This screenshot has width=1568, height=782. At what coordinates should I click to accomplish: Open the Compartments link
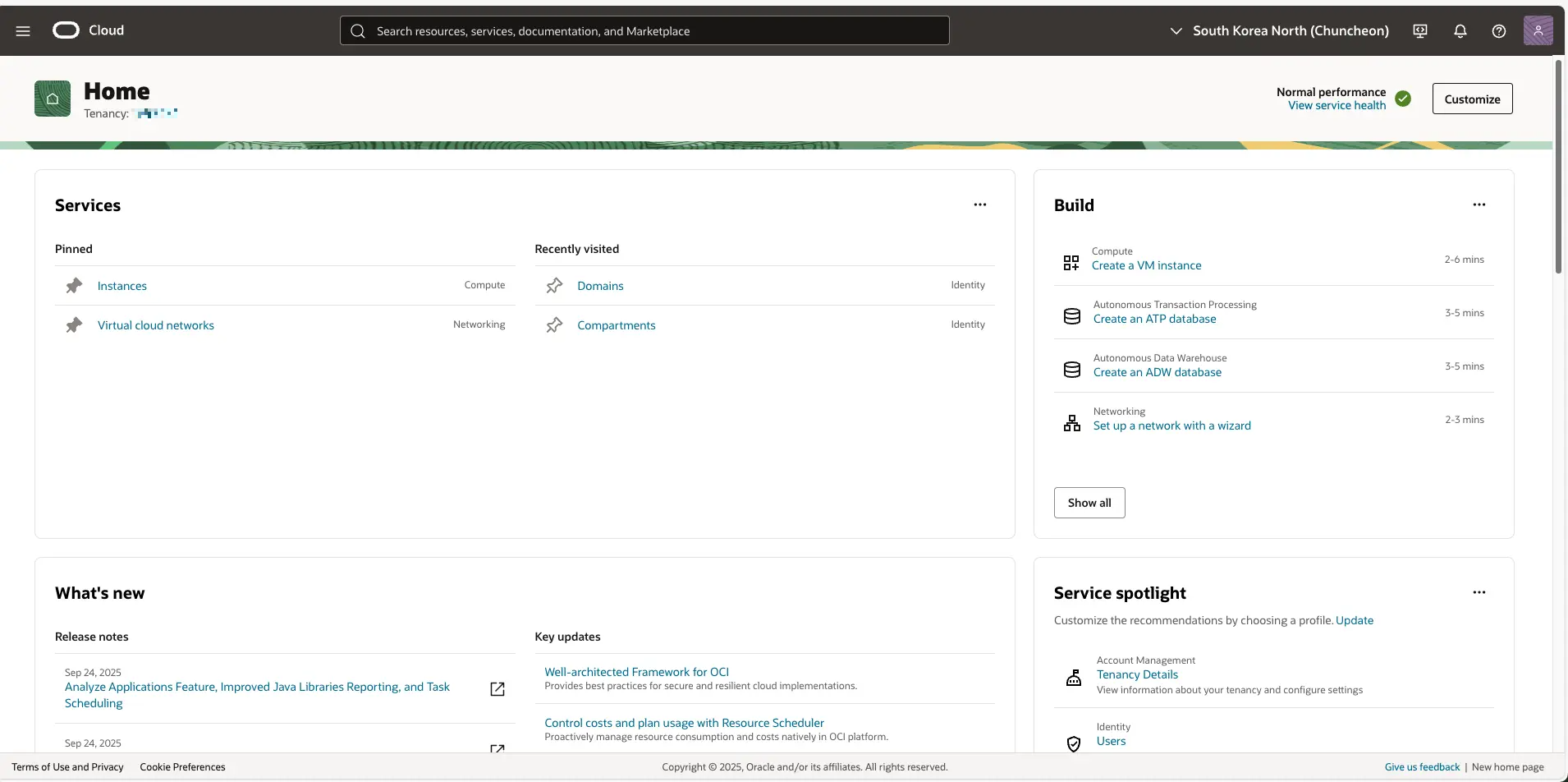617,325
